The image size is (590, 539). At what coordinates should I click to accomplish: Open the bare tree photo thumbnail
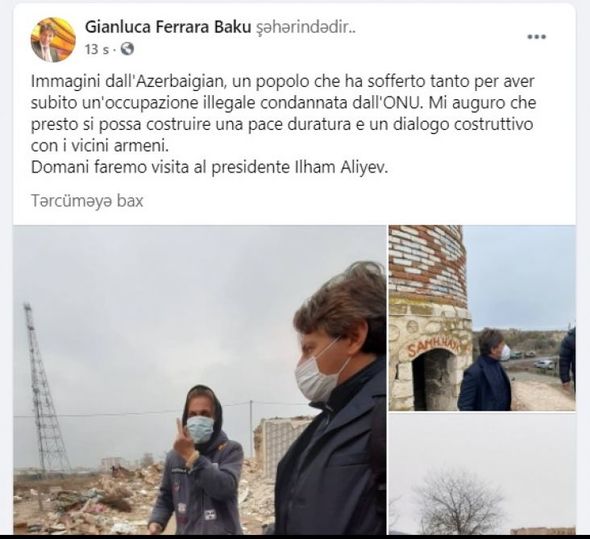coord(482,474)
